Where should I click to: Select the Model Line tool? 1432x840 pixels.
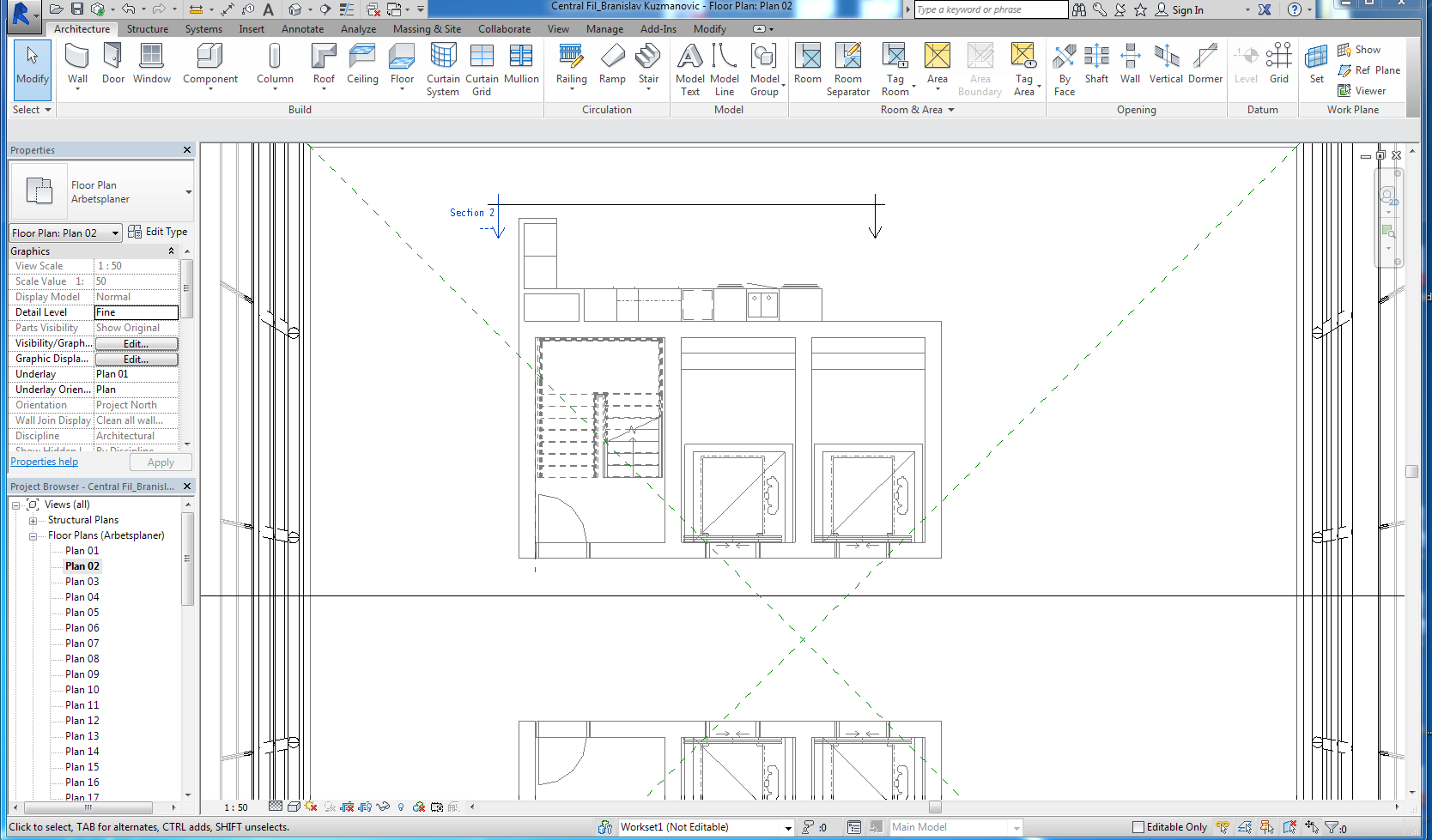pyautogui.click(x=725, y=69)
